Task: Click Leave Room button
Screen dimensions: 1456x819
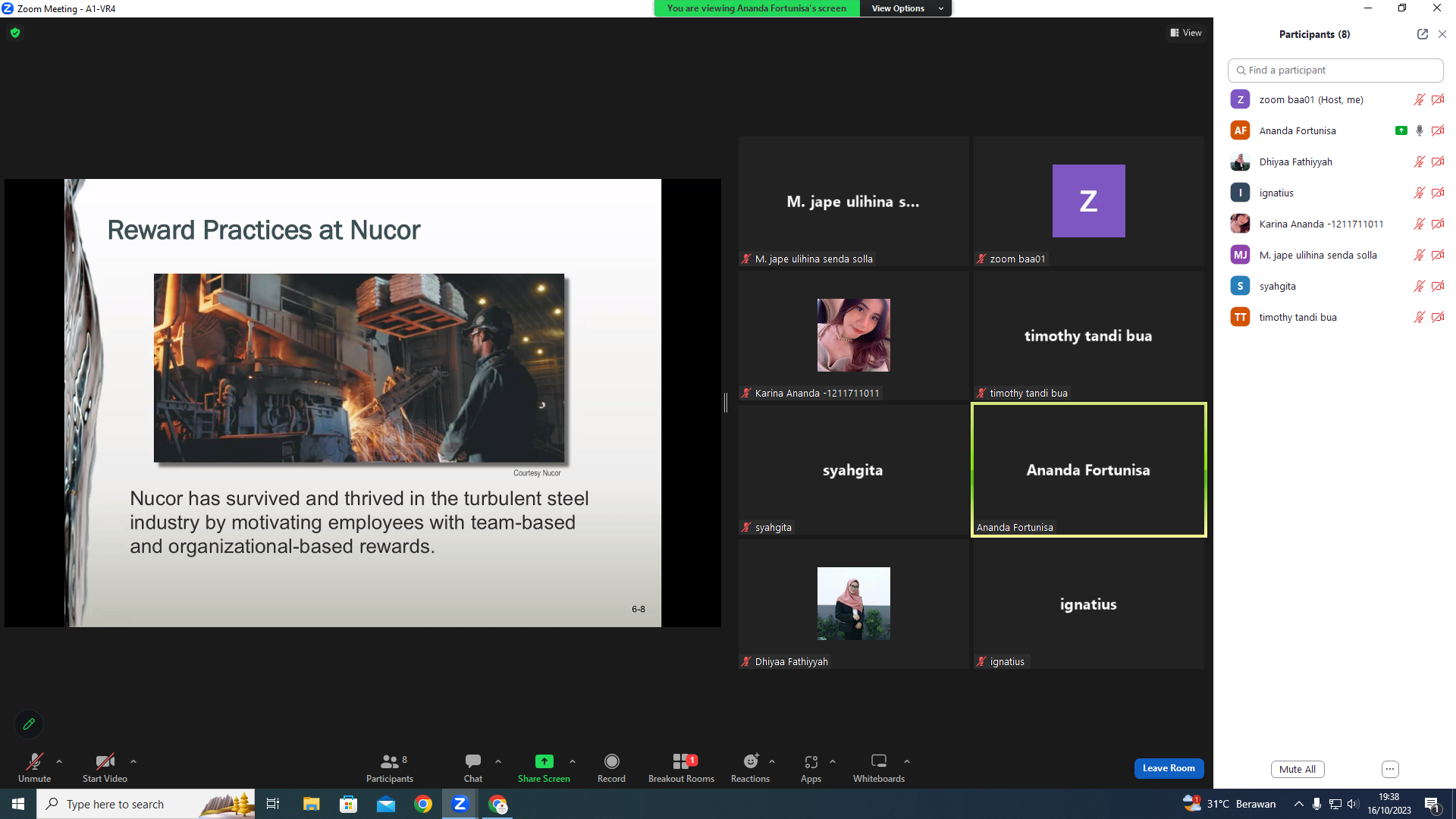Action: click(x=1169, y=768)
